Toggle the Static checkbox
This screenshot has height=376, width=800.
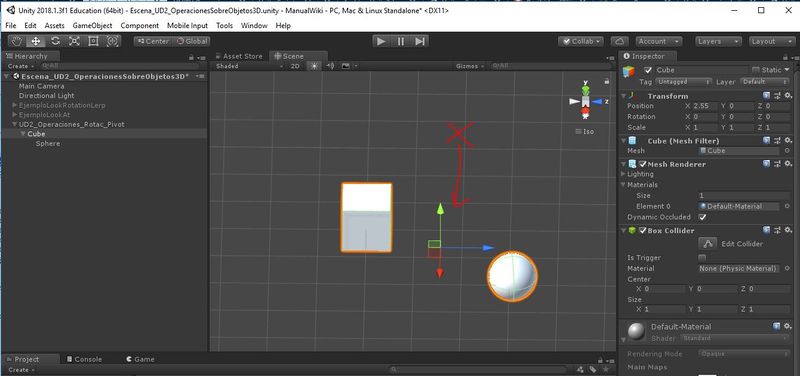755,70
